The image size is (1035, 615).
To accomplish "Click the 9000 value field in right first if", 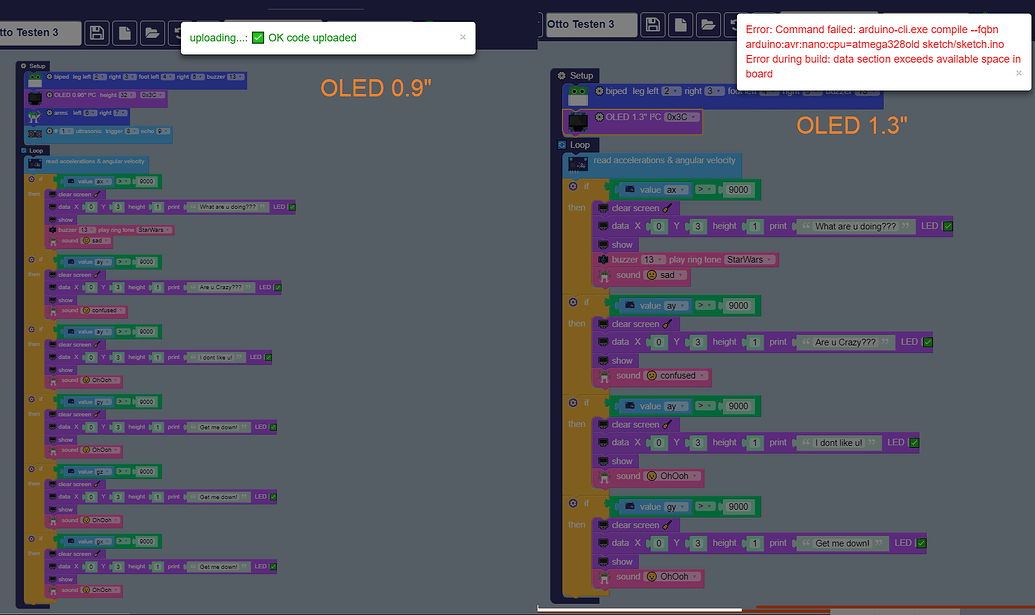I will [x=738, y=190].
